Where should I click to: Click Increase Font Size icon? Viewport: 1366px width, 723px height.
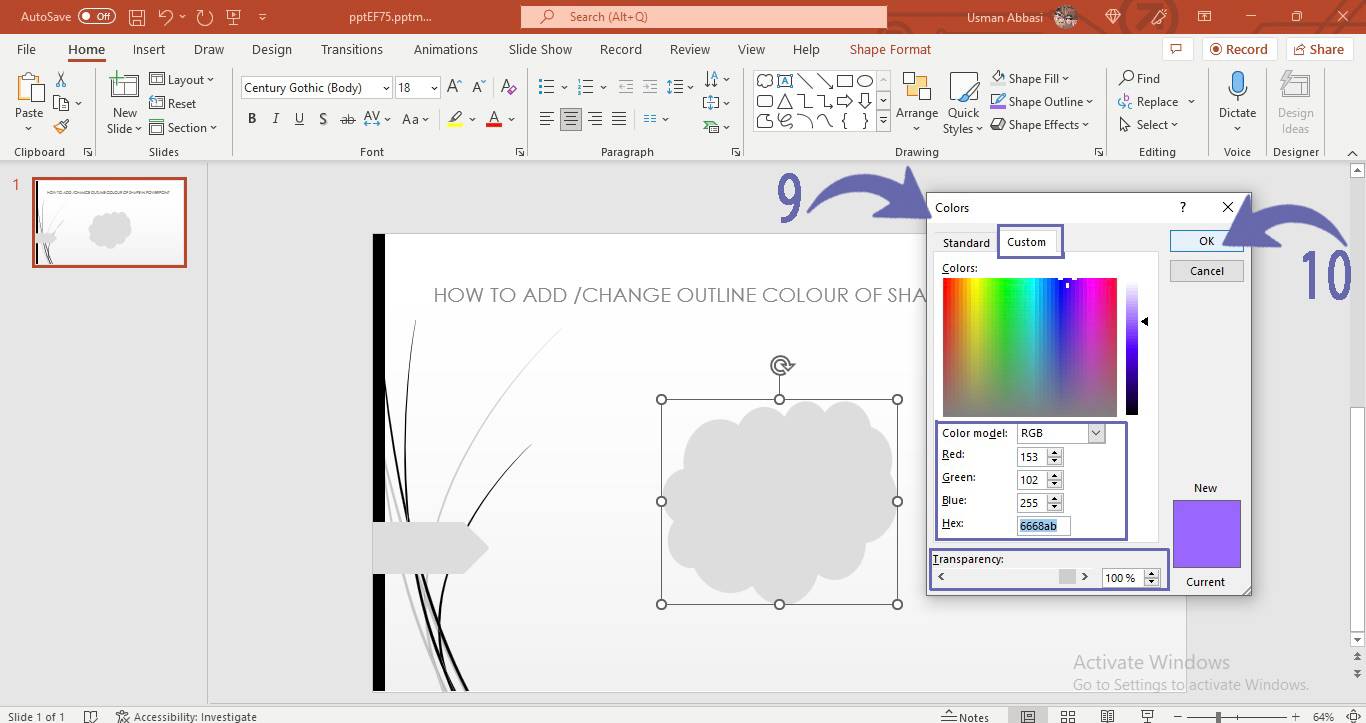click(x=454, y=88)
